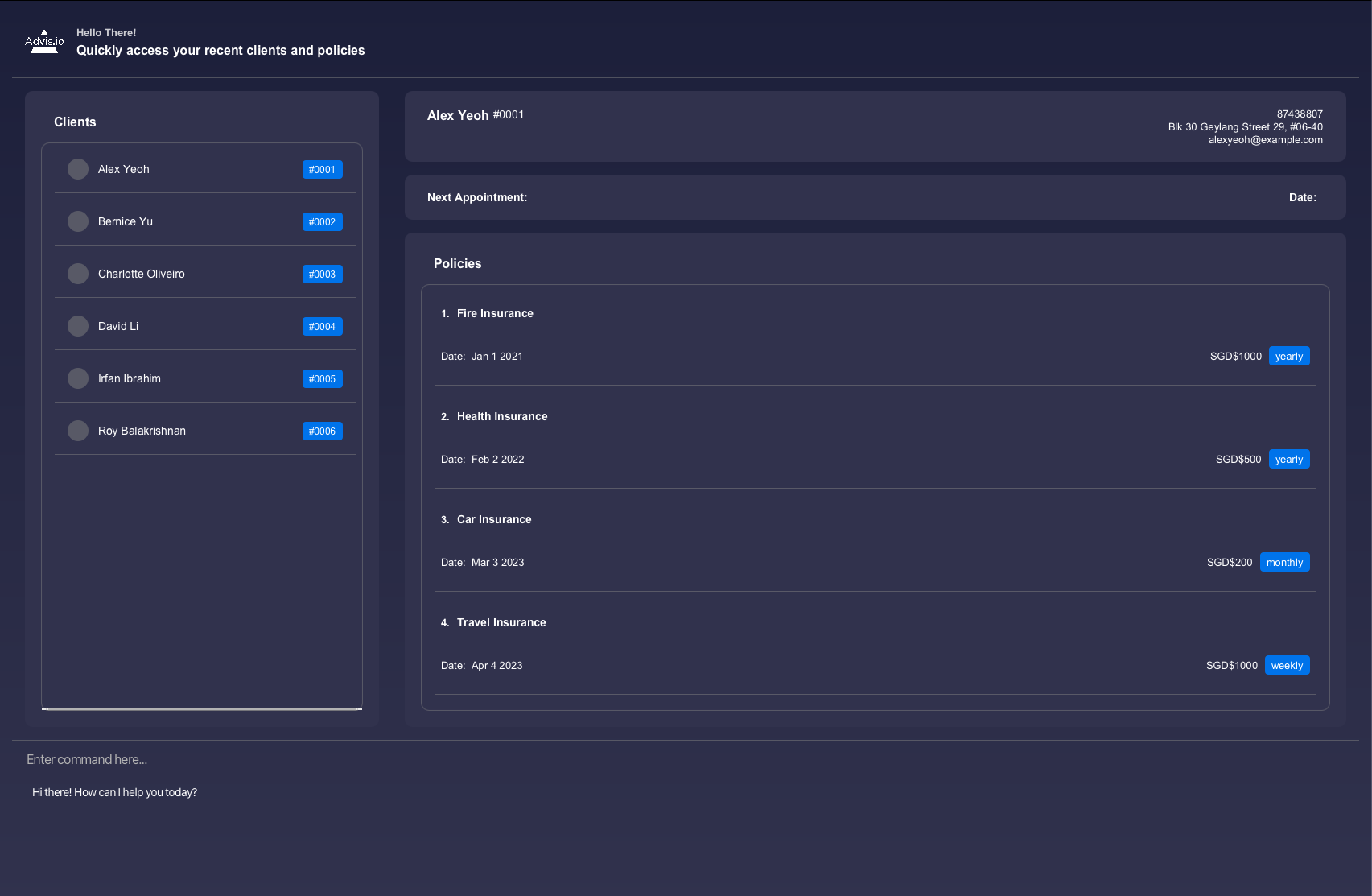This screenshot has width=1372, height=896.
Task: Click the #0003 client ID badge
Action: click(x=323, y=275)
